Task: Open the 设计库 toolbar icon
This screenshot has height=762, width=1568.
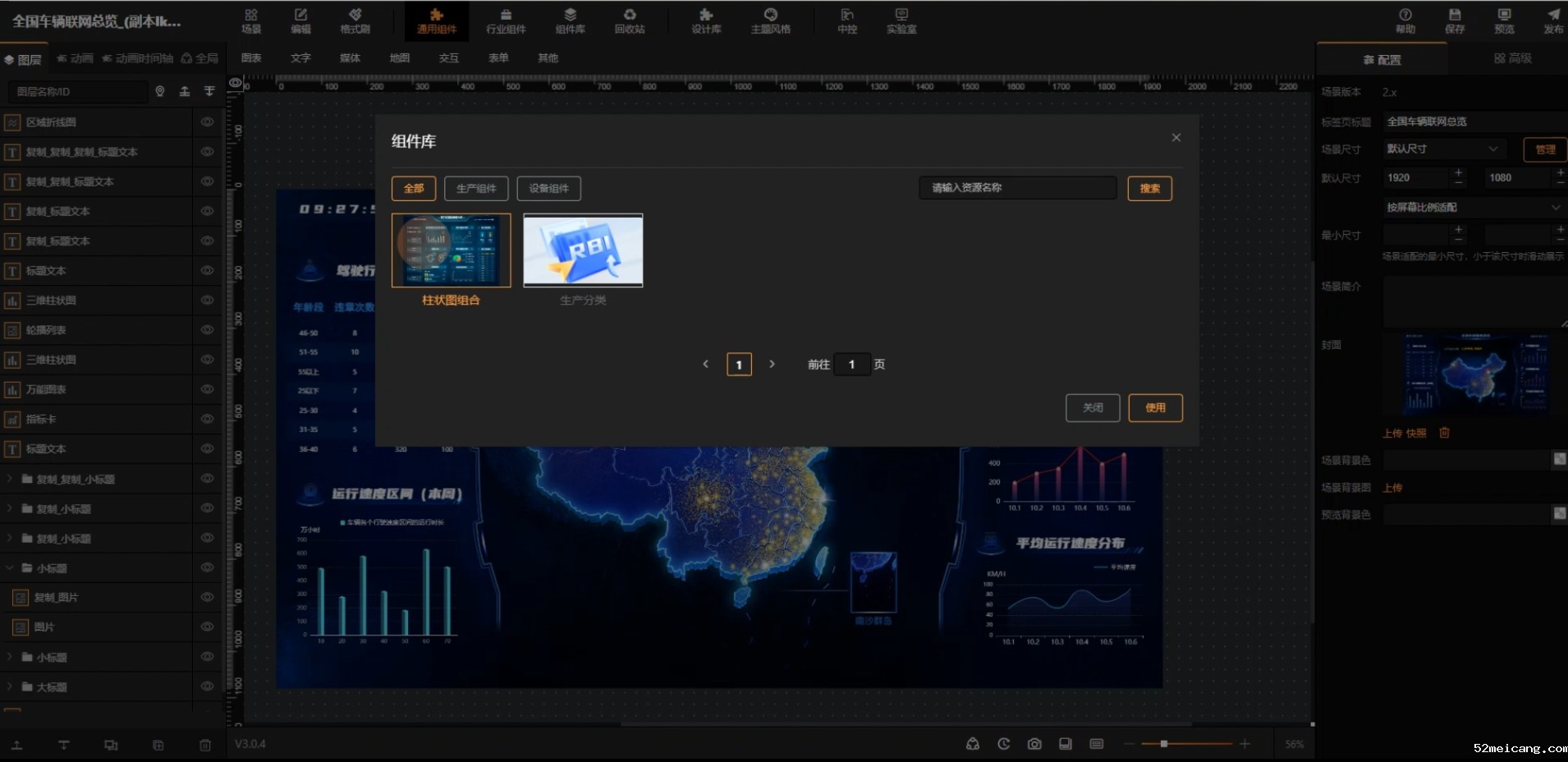Action: pyautogui.click(x=706, y=21)
